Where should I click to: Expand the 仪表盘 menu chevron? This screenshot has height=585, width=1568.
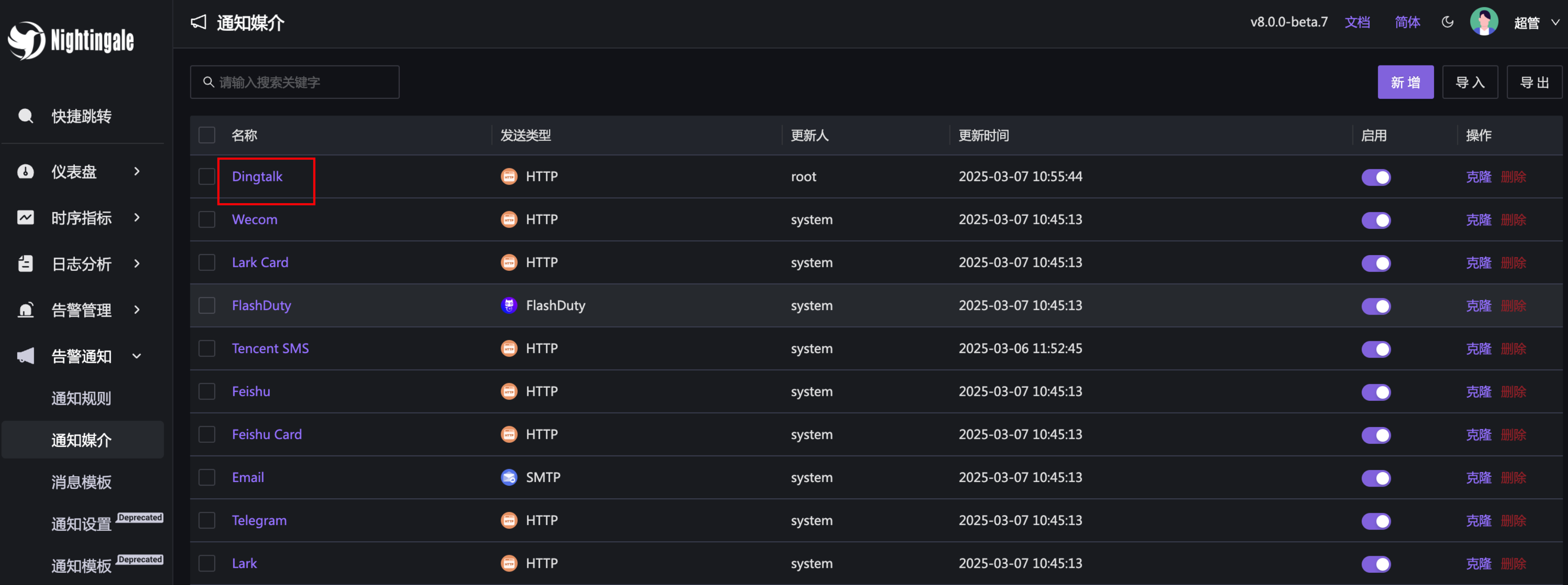(x=137, y=172)
